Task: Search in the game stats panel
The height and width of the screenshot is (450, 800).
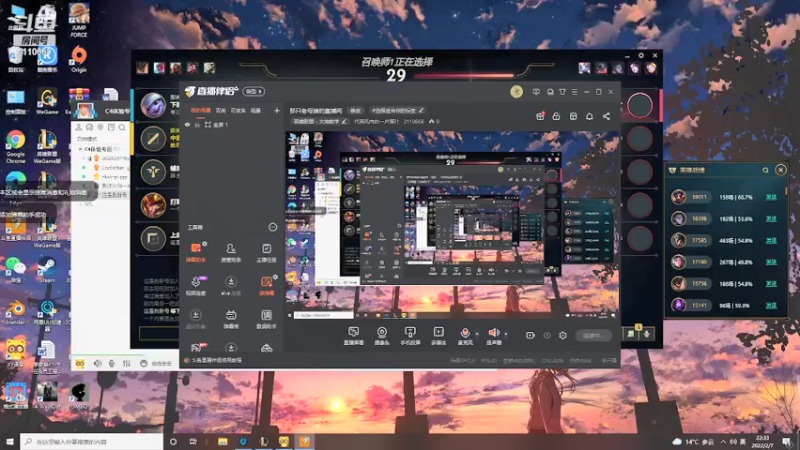Action: pos(765,170)
